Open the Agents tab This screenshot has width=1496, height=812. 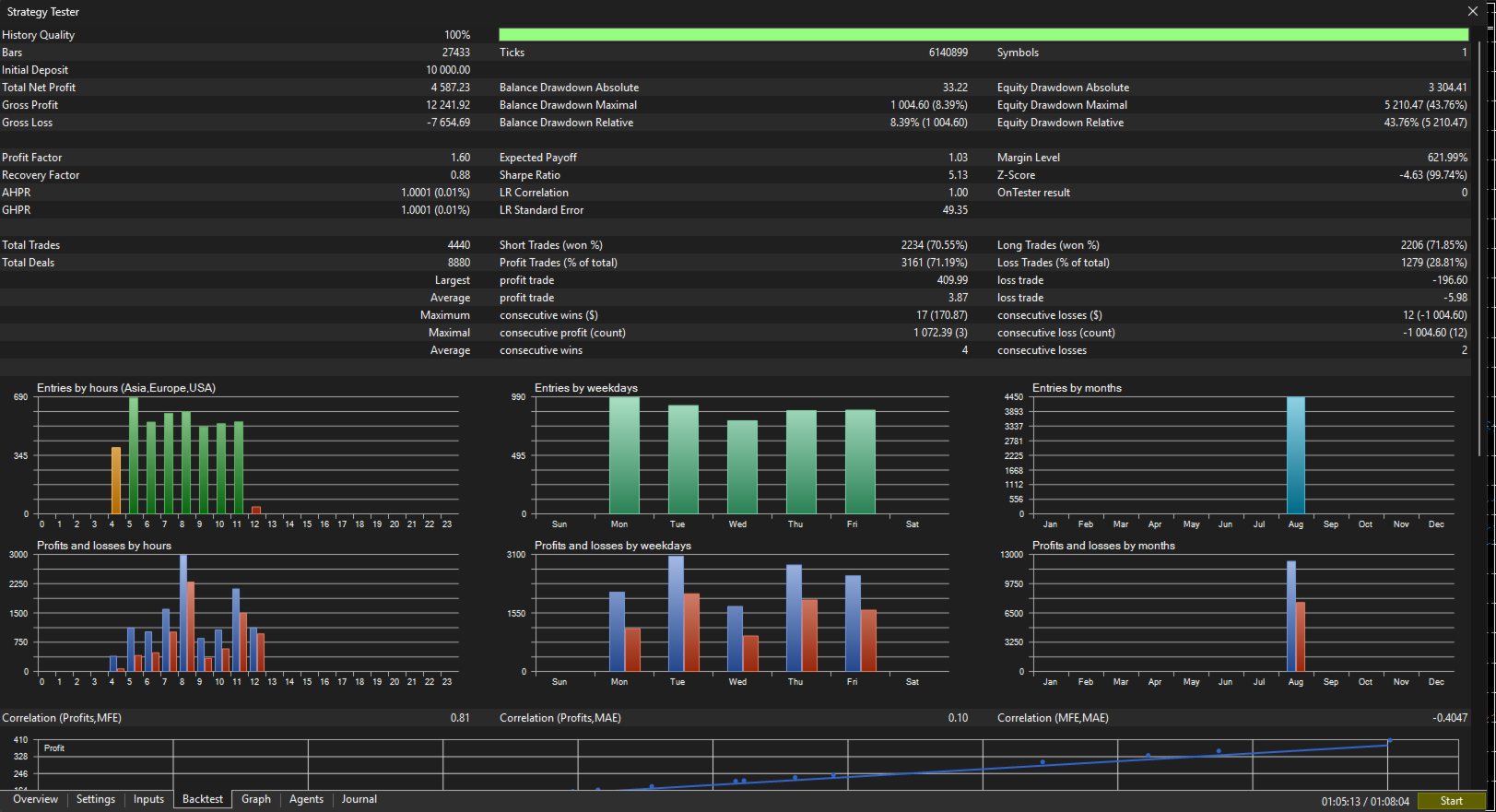[x=306, y=799]
